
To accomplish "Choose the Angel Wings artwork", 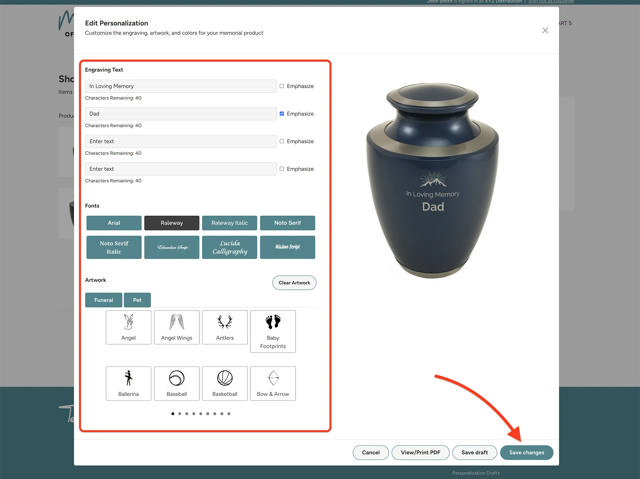I will pos(177,327).
